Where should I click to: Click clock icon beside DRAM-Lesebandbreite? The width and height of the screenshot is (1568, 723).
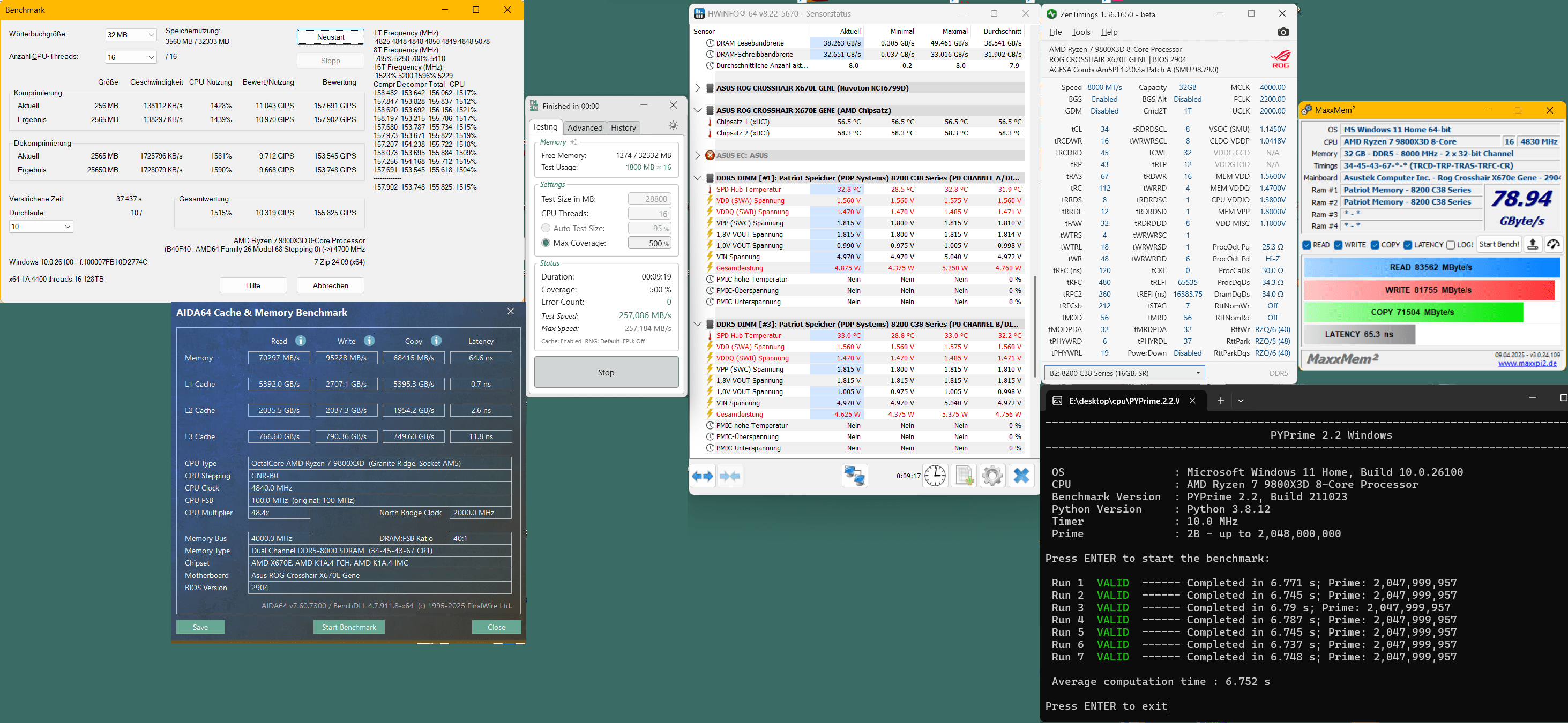(x=710, y=43)
